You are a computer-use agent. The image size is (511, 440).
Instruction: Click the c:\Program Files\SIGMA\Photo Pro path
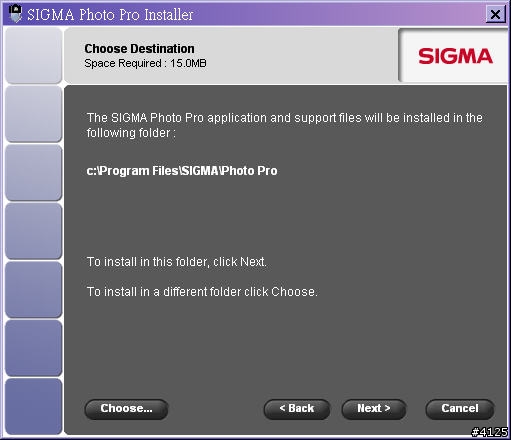pyautogui.click(x=182, y=171)
